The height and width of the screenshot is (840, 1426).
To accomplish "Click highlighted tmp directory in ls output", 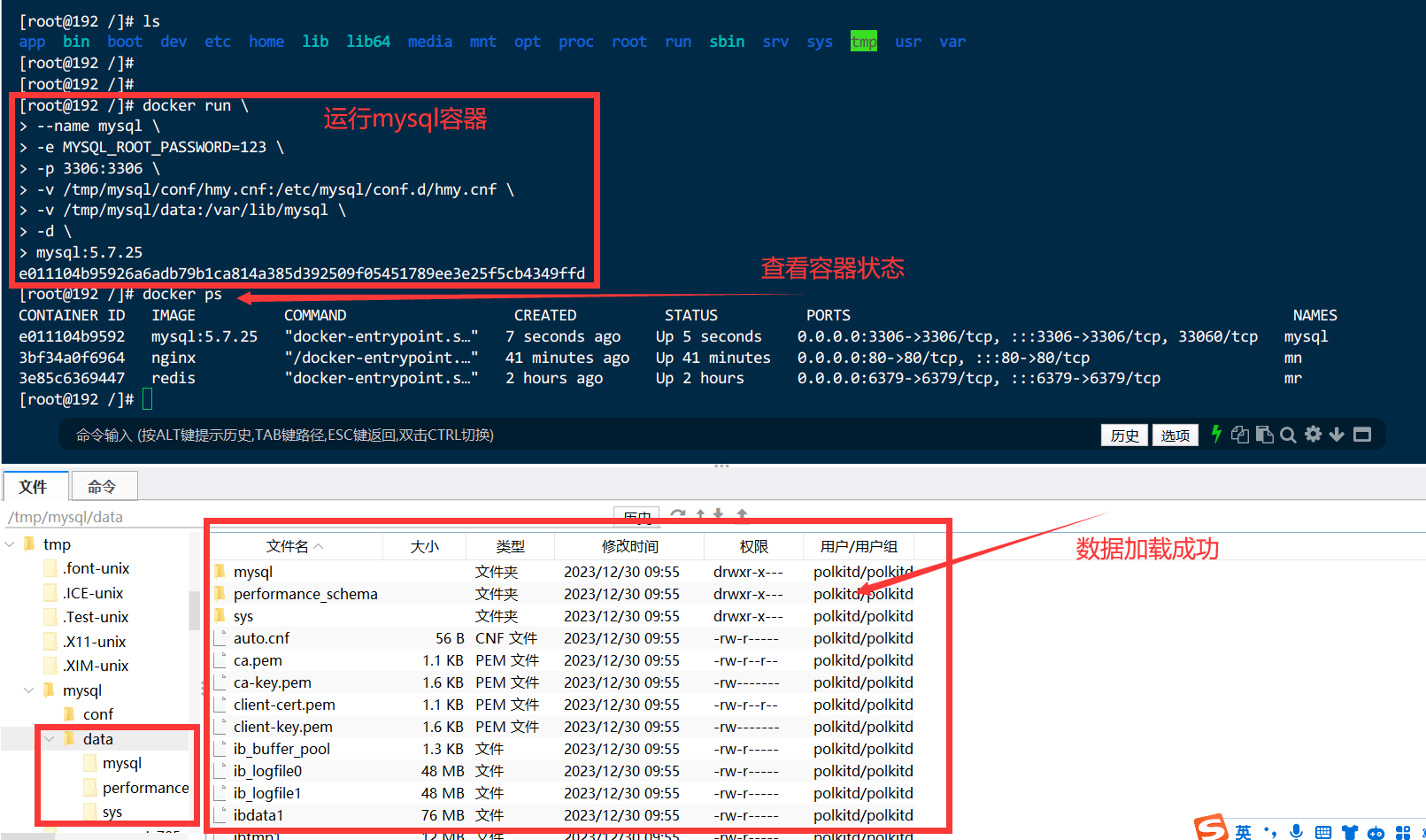I will (864, 42).
